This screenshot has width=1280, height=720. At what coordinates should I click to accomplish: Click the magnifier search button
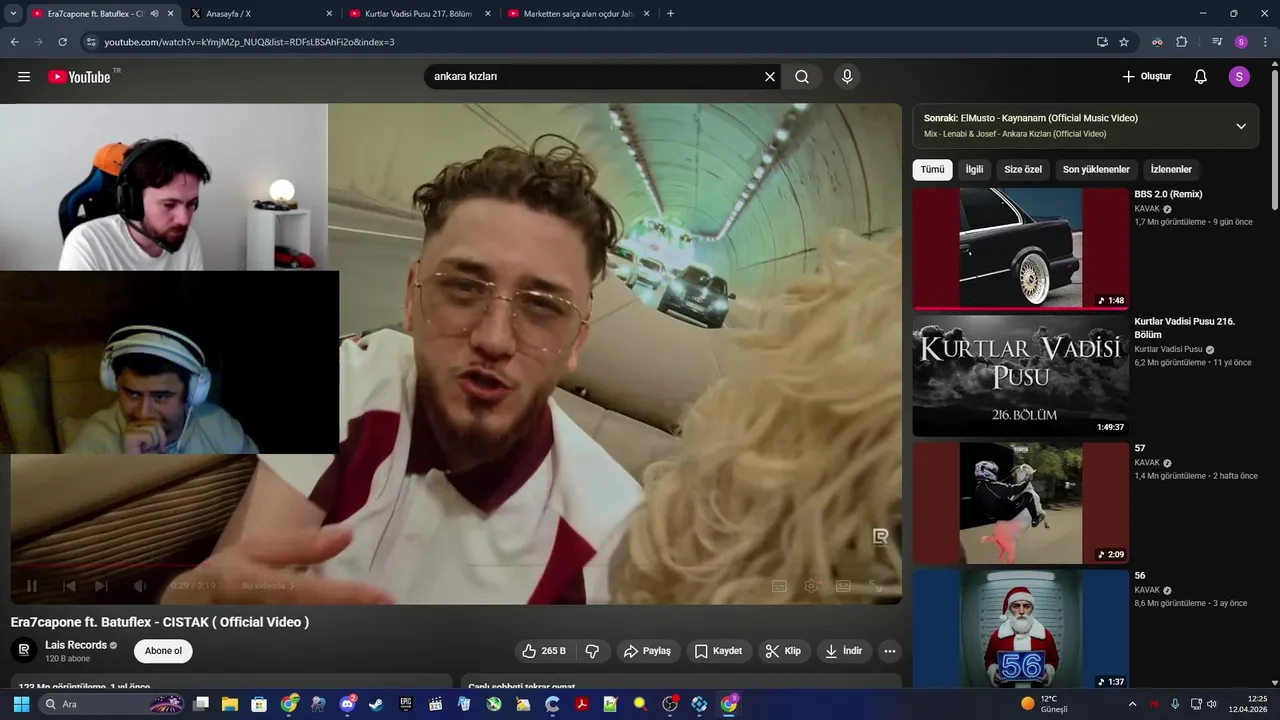pos(802,77)
